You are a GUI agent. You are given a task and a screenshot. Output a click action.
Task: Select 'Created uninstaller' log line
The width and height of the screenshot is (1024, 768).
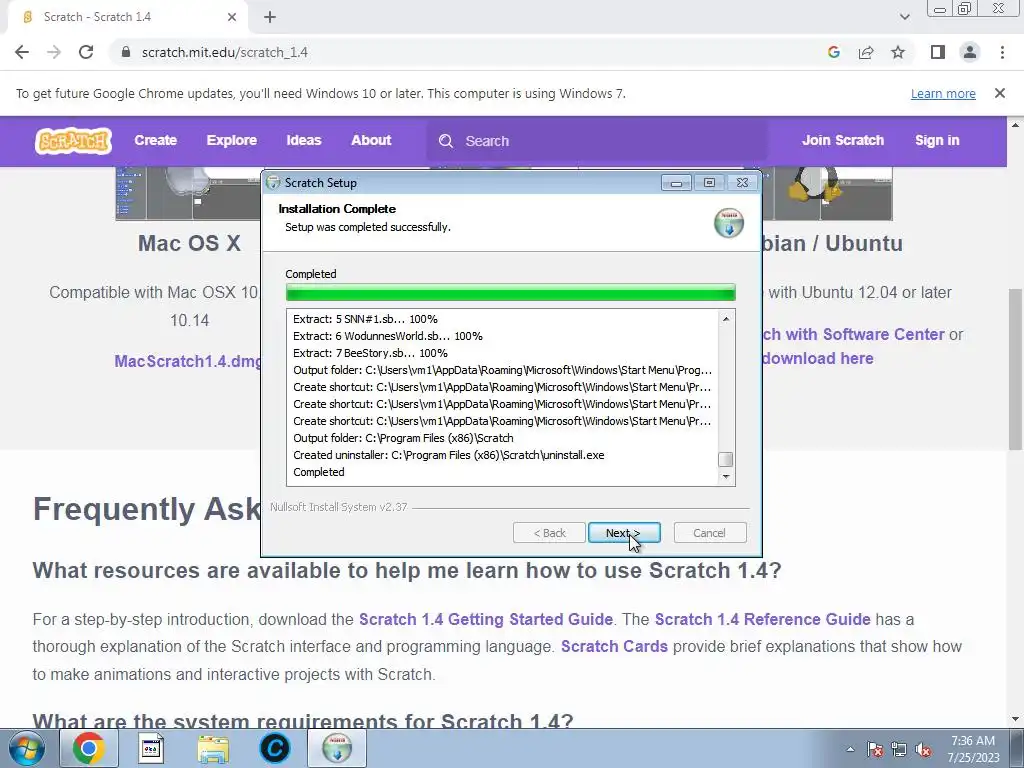(449, 455)
